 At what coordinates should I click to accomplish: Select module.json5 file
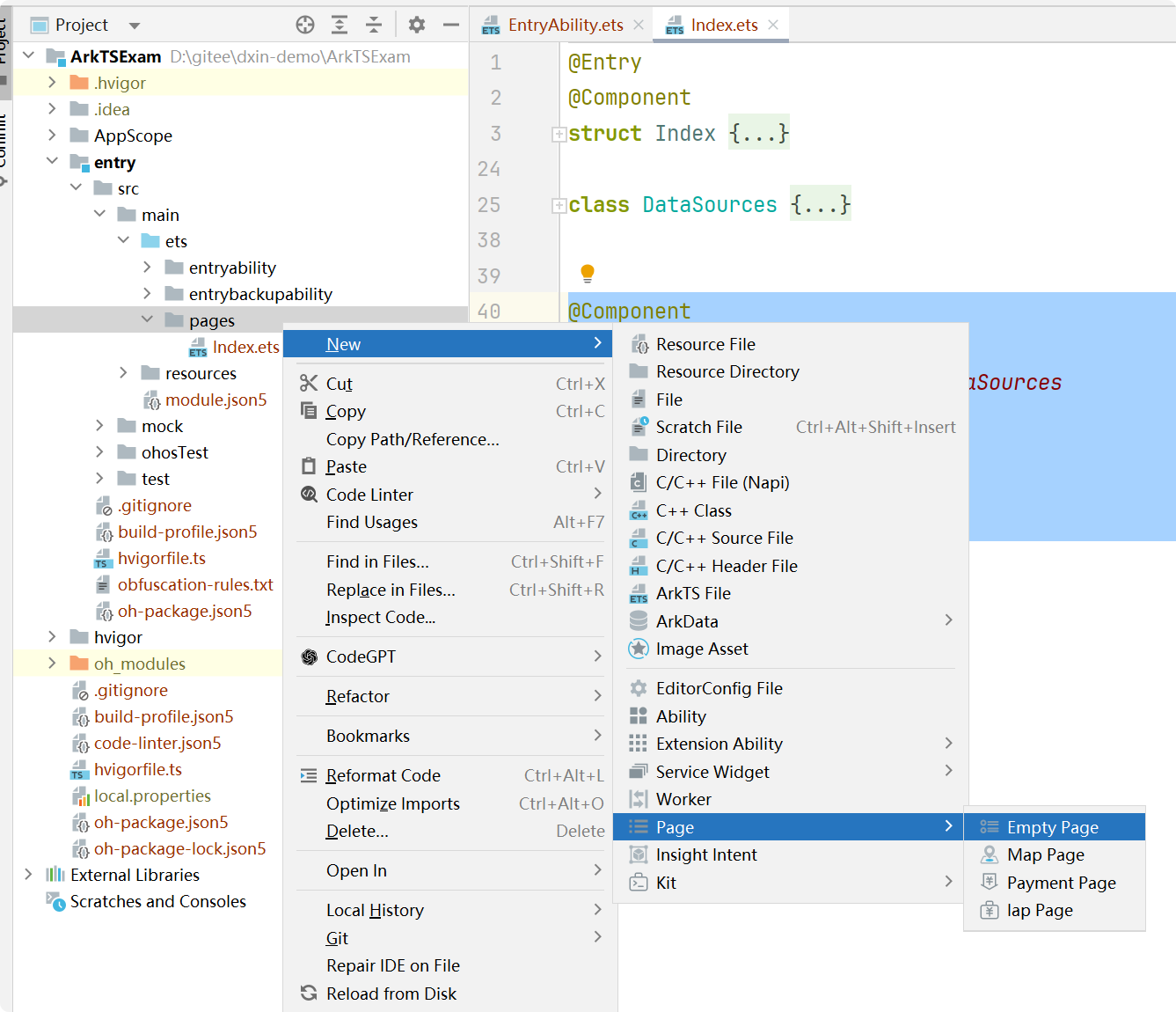[x=215, y=400]
